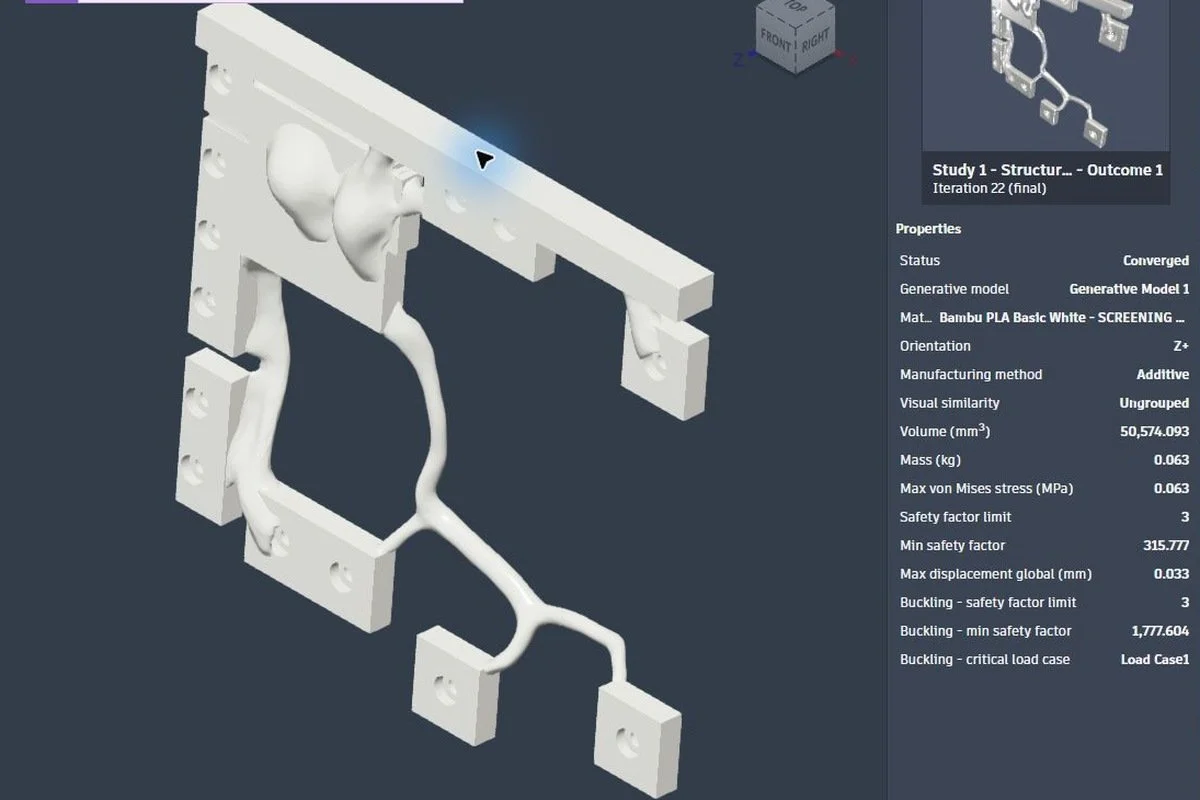Click the 'Status' property label
This screenshot has width=1200, height=800.
(920, 261)
